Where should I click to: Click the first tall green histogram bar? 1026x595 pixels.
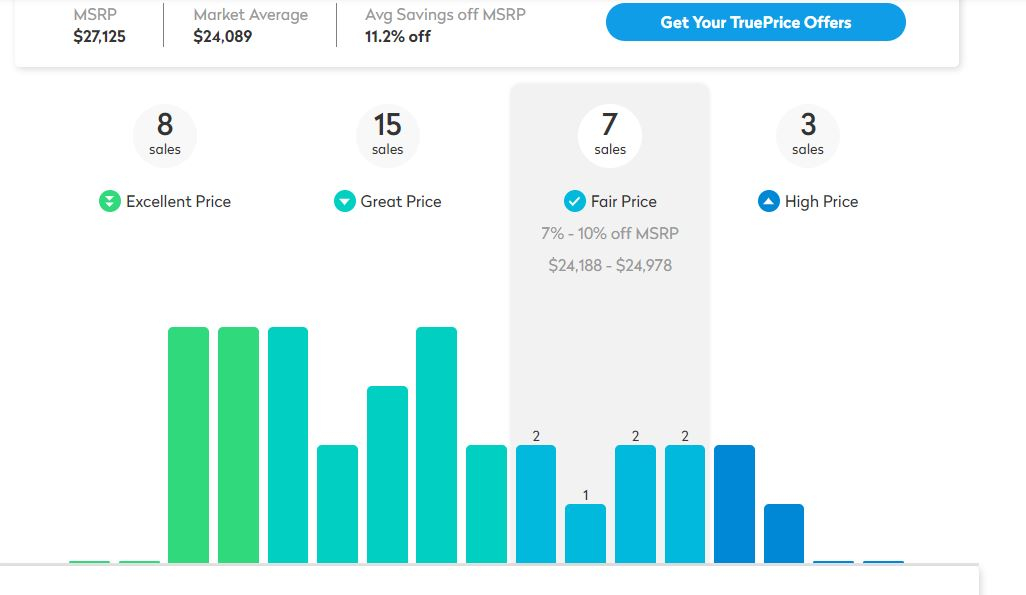coord(188,445)
